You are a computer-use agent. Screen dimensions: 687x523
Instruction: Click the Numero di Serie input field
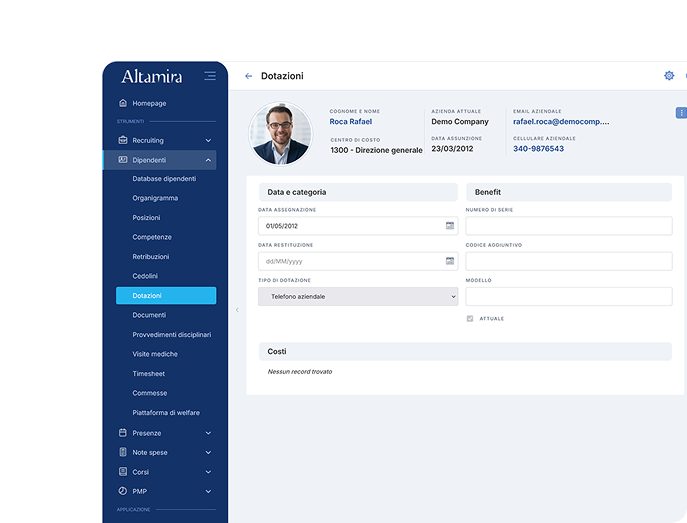point(568,226)
